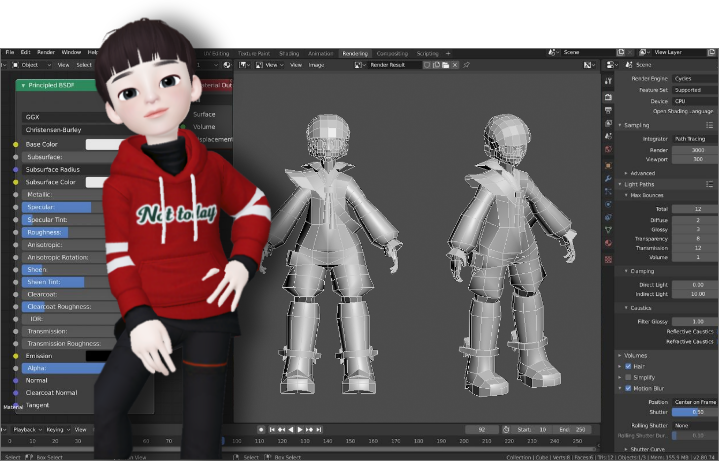This screenshot has width=719, height=461.
Task: Click the browse image icon before Render Result
Action: pos(359,65)
